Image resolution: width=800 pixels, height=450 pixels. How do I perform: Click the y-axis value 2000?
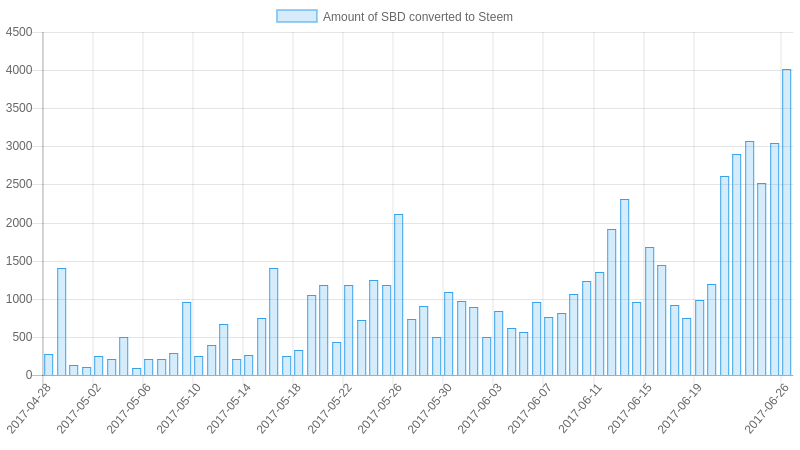click(19, 223)
